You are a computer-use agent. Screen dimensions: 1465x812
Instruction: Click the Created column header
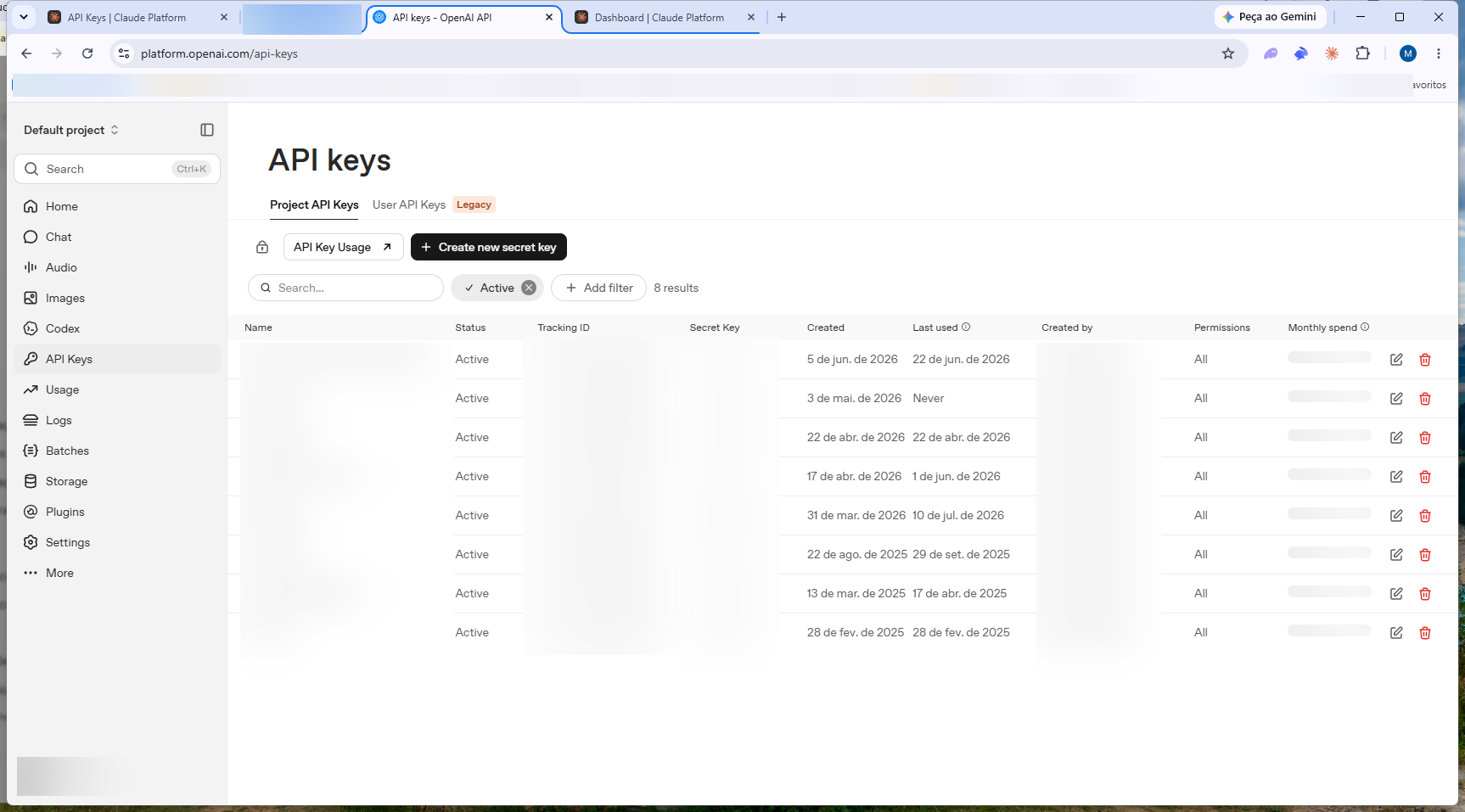coord(826,328)
